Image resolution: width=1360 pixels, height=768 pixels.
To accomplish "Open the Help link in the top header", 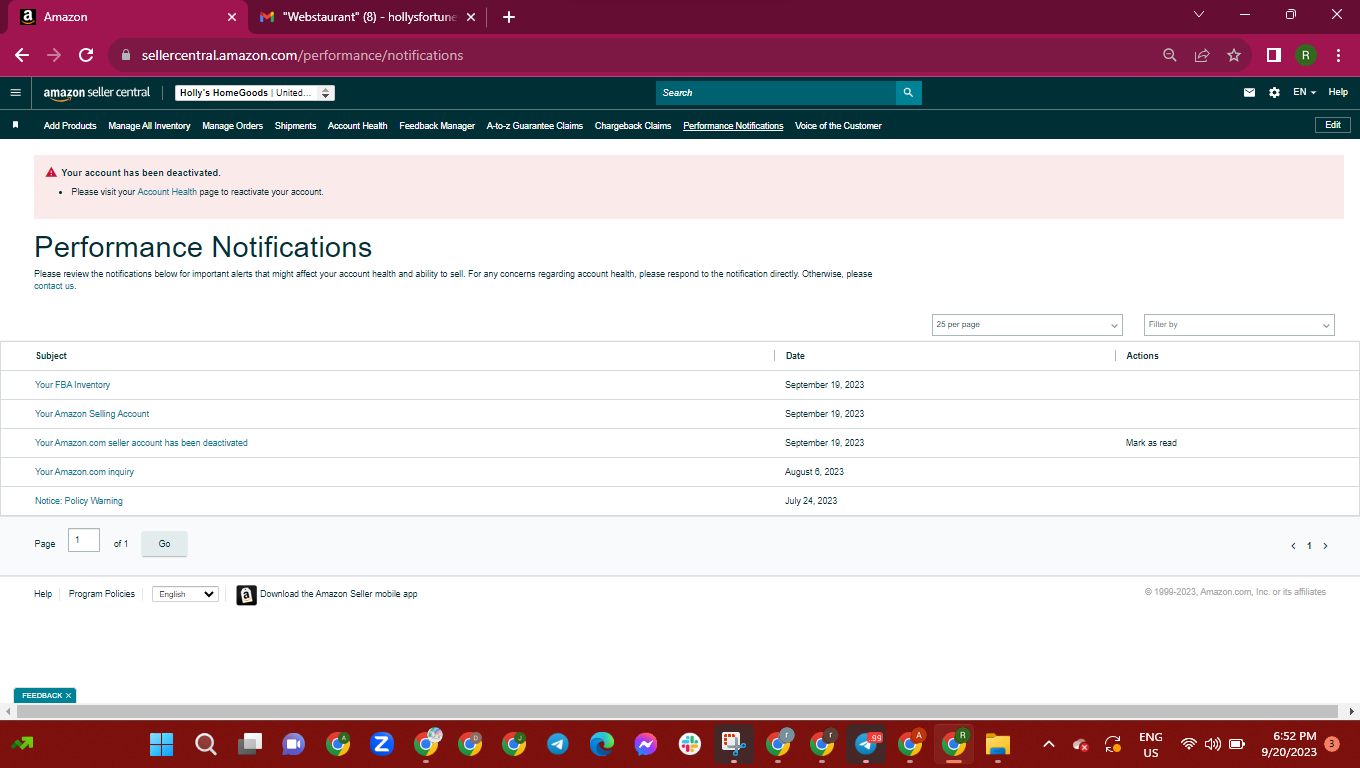I will (1338, 92).
